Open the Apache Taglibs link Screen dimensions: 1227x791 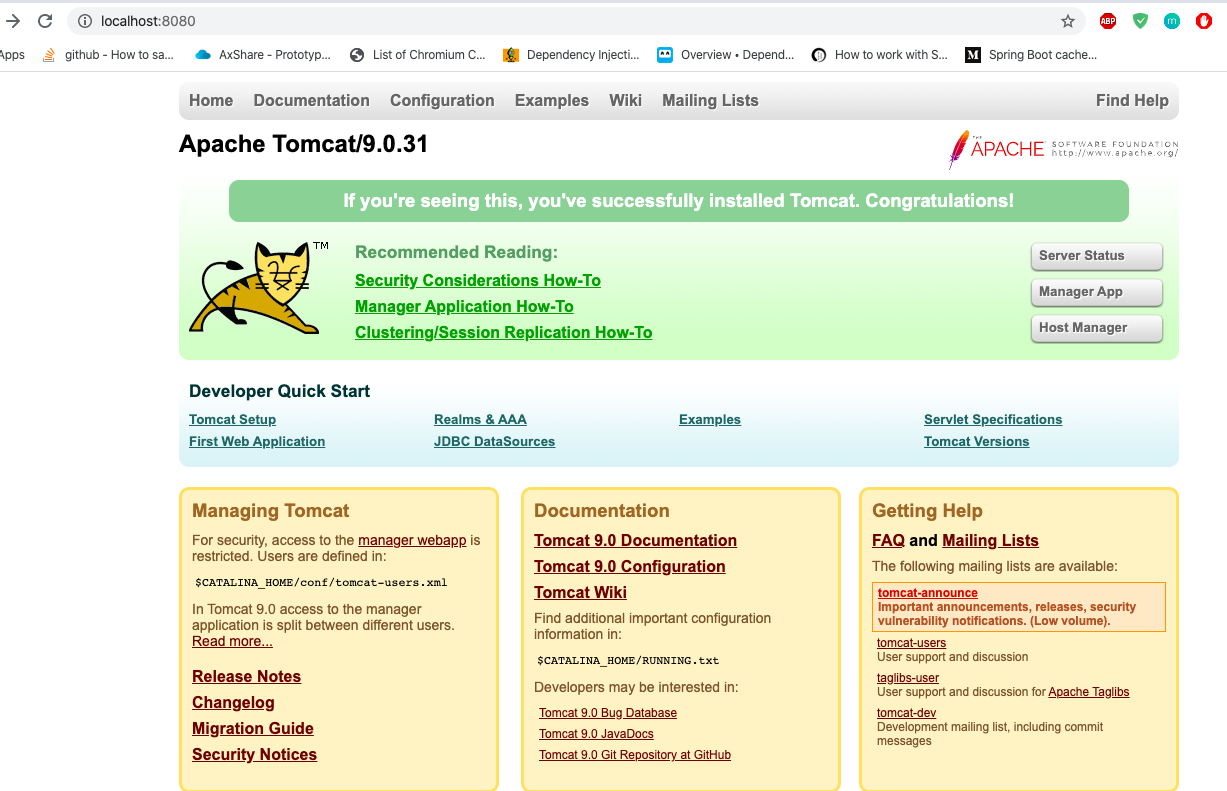click(1089, 692)
